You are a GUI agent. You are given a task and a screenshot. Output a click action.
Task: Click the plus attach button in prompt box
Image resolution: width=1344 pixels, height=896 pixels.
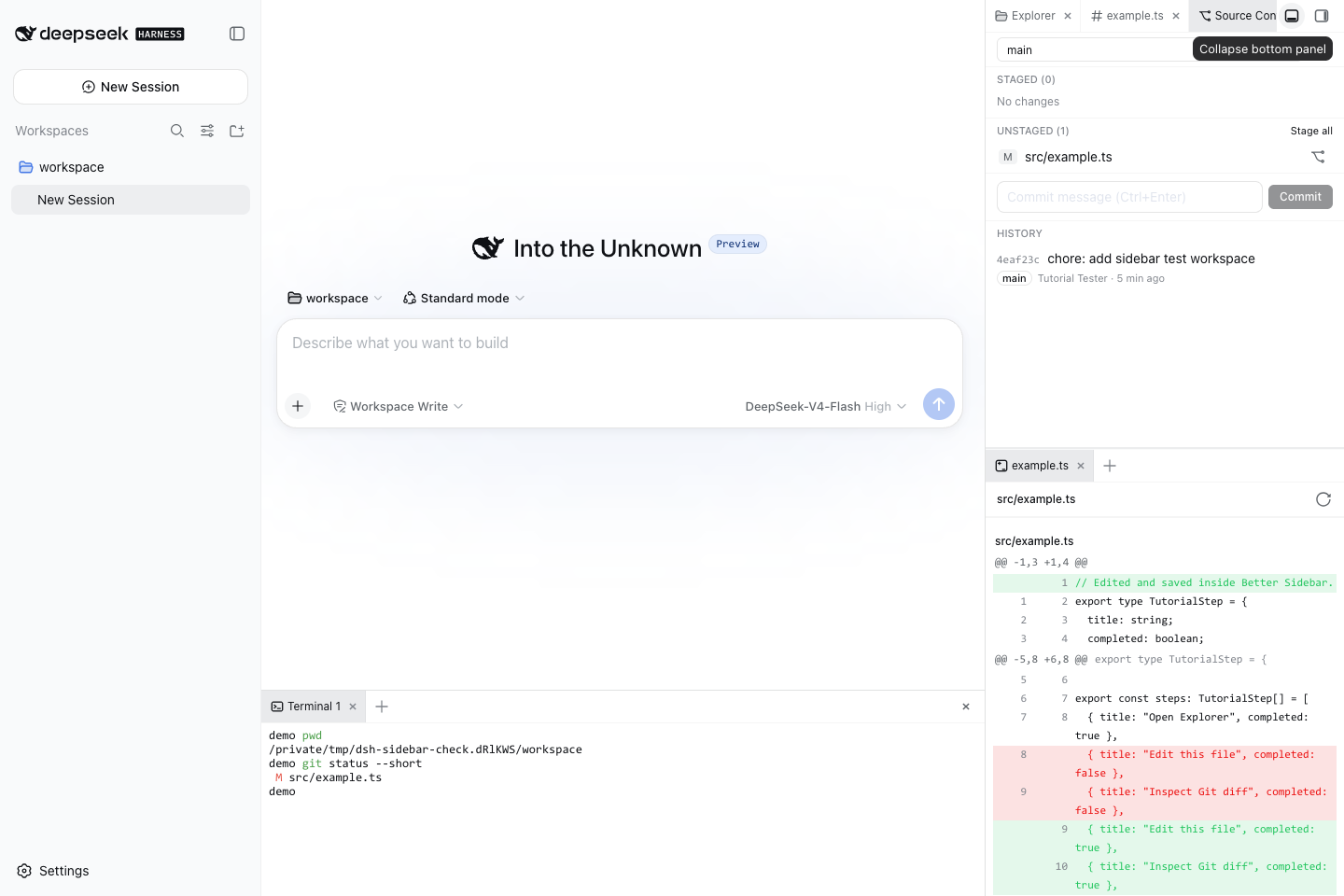298,406
